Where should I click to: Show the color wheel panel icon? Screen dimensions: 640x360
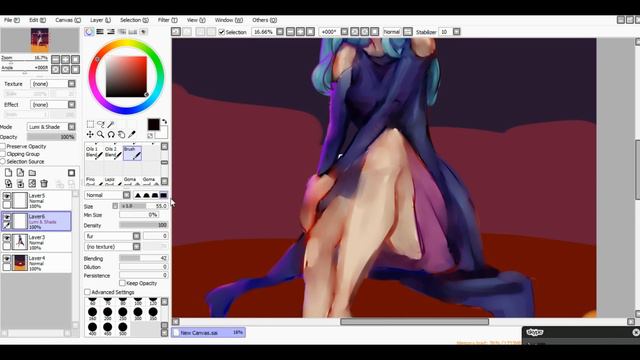pos(89,32)
